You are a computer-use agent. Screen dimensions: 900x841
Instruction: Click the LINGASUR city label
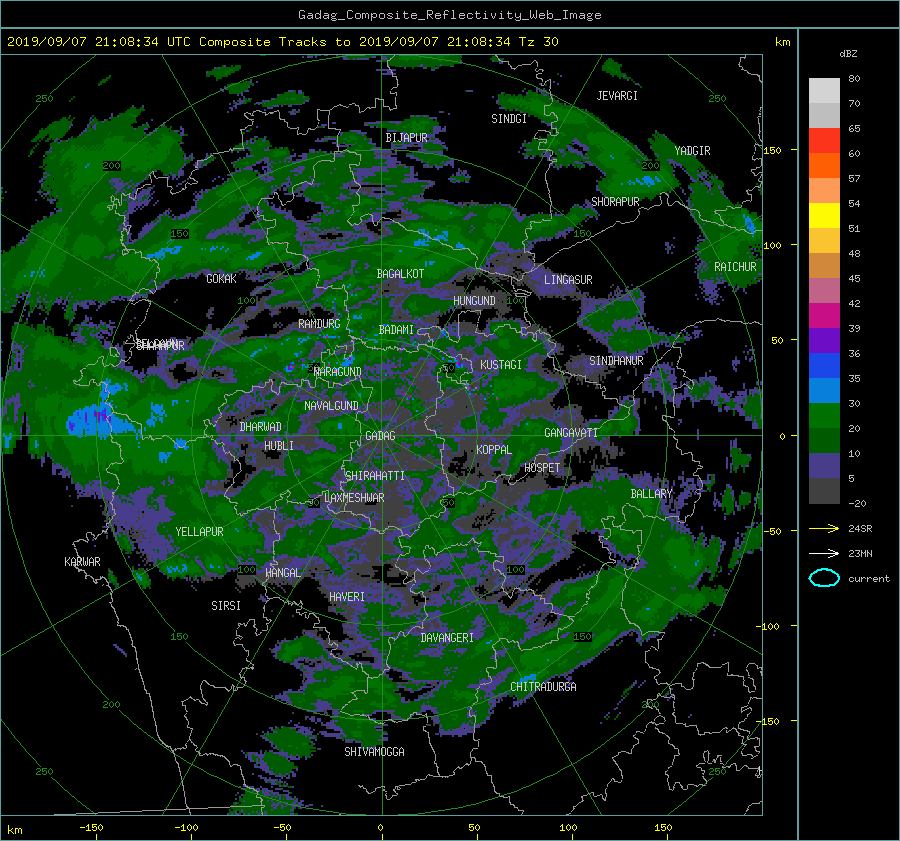point(568,280)
